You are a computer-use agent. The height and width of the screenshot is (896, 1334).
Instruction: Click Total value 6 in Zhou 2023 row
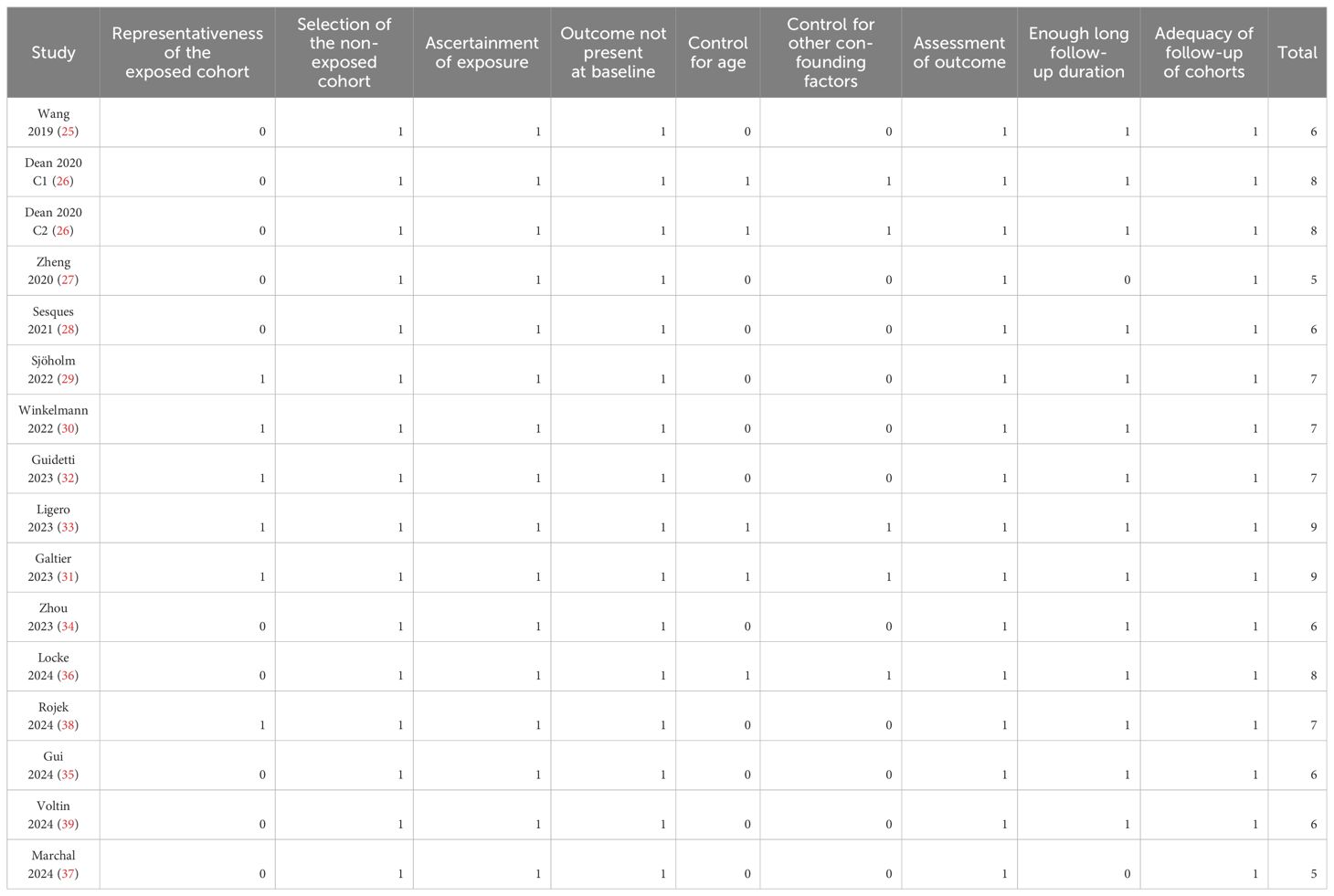pos(1314,626)
